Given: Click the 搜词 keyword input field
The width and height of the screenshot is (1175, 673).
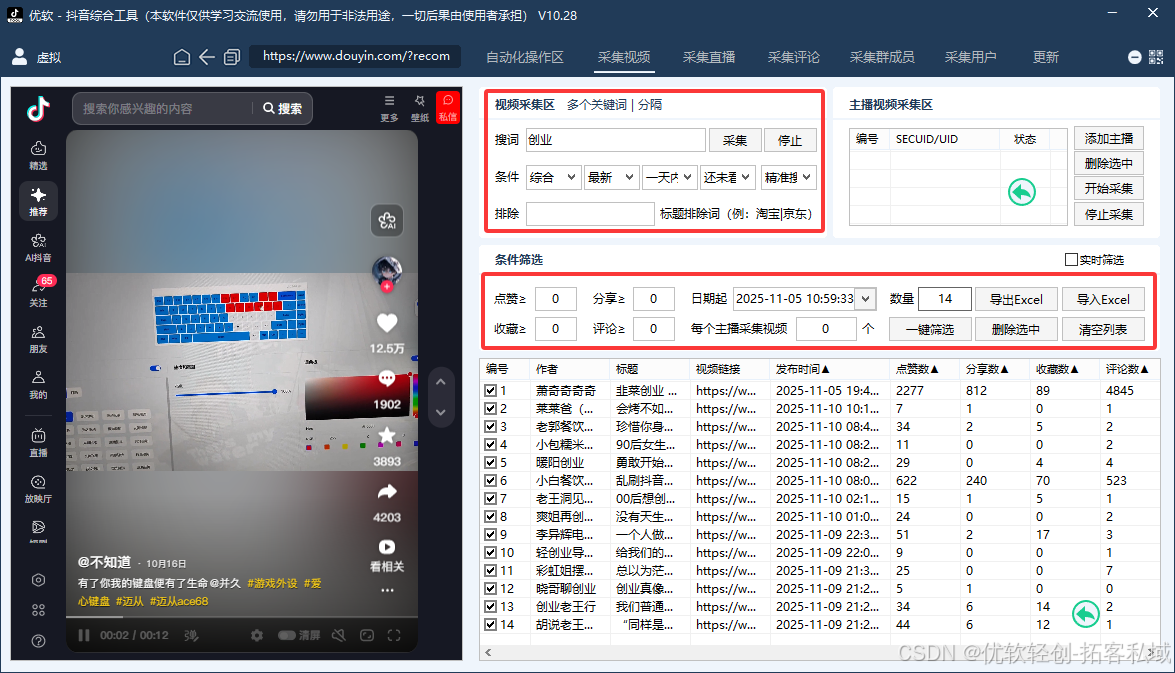Looking at the screenshot, I should (615, 140).
